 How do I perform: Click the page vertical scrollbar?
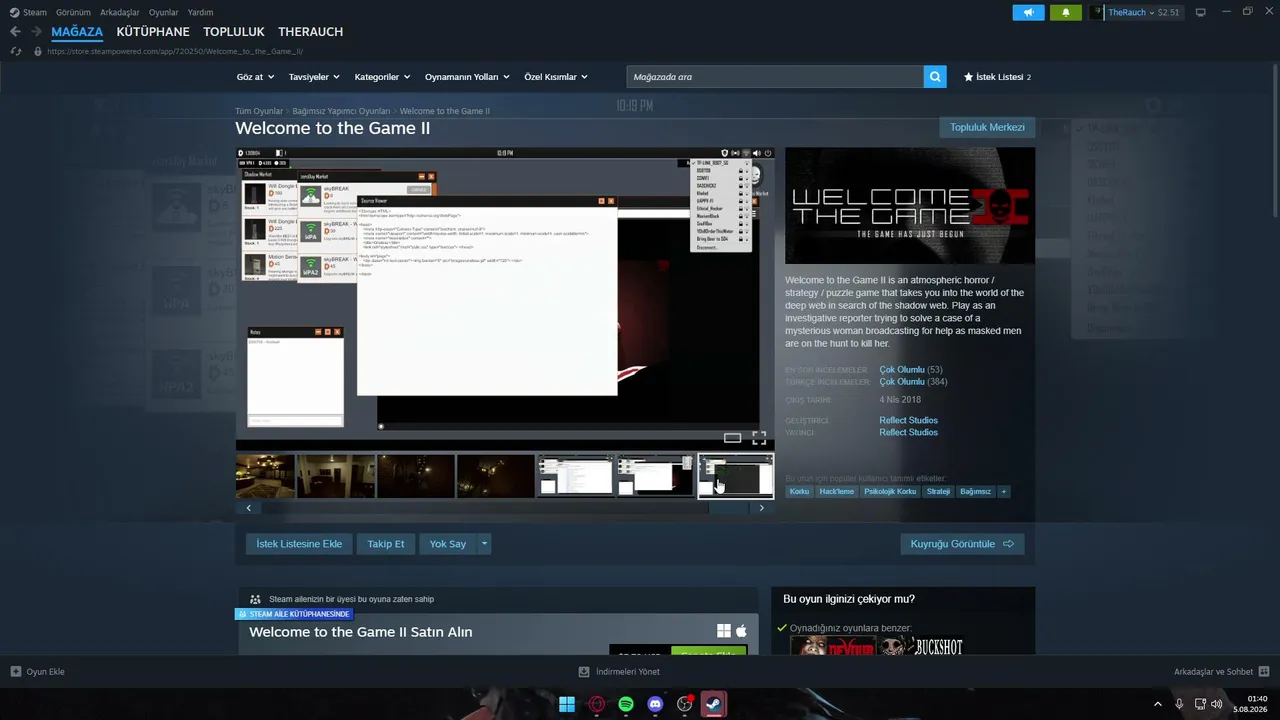coord(1275,140)
